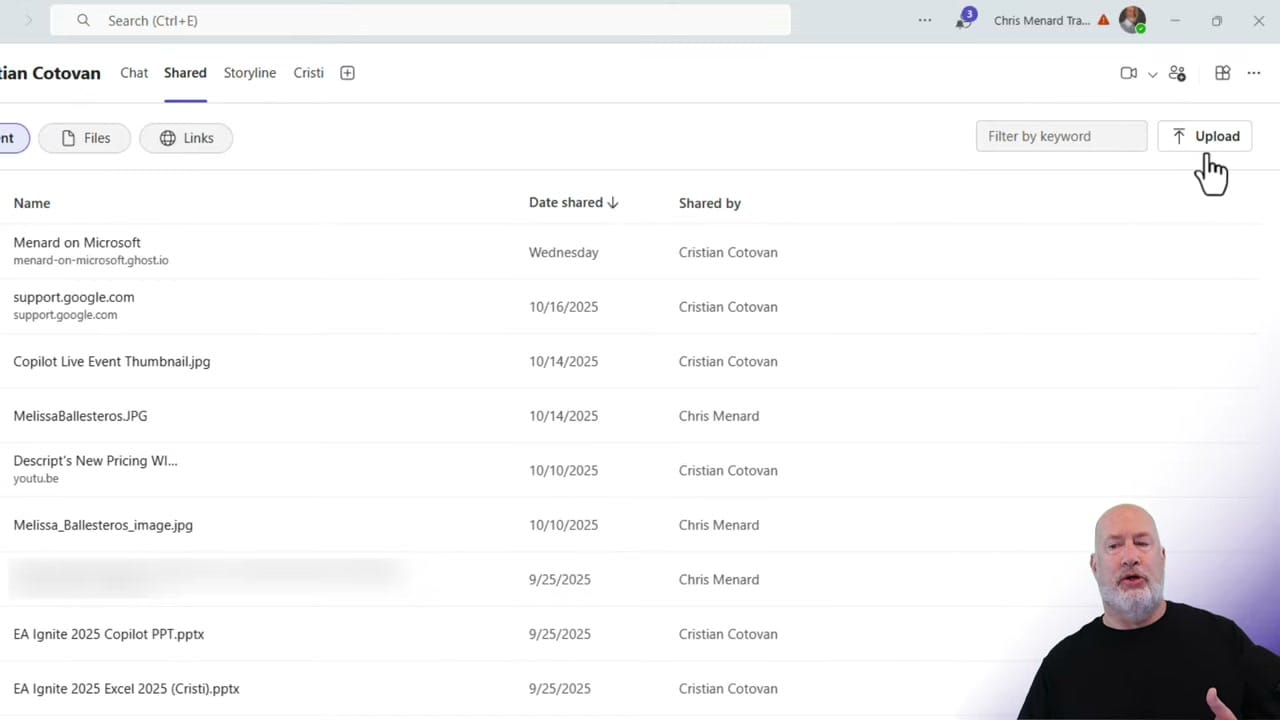
Task: Open the pop-out apps icon
Action: pos(1222,73)
